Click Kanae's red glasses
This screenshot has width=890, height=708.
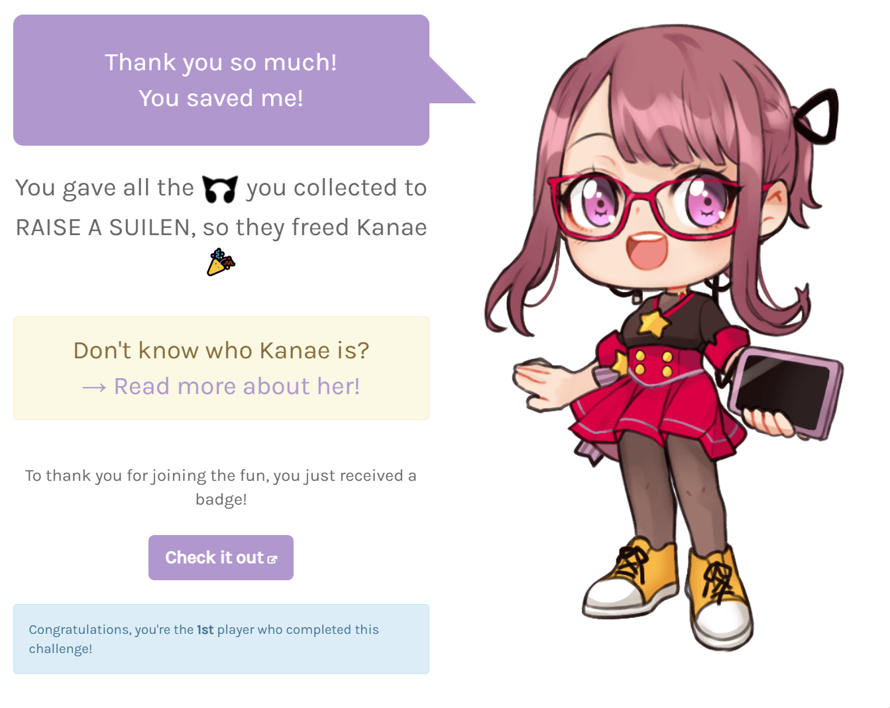click(645, 207)
